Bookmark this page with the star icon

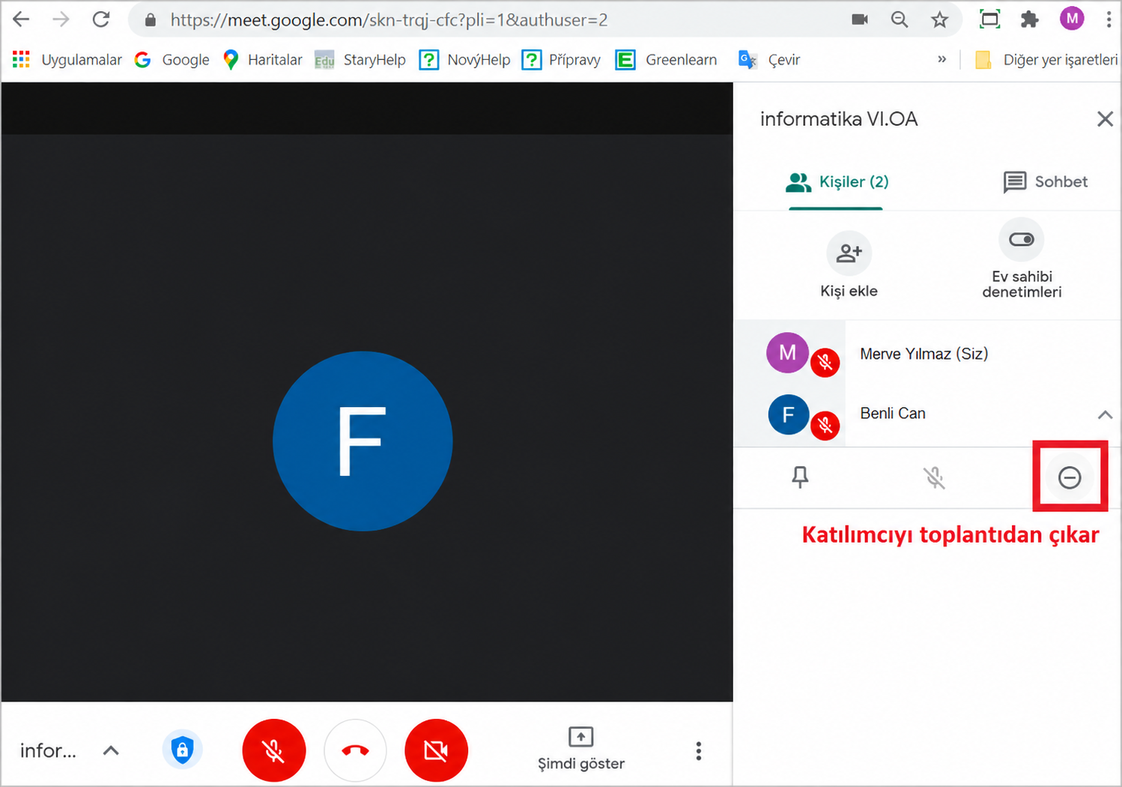coord(940,19)
